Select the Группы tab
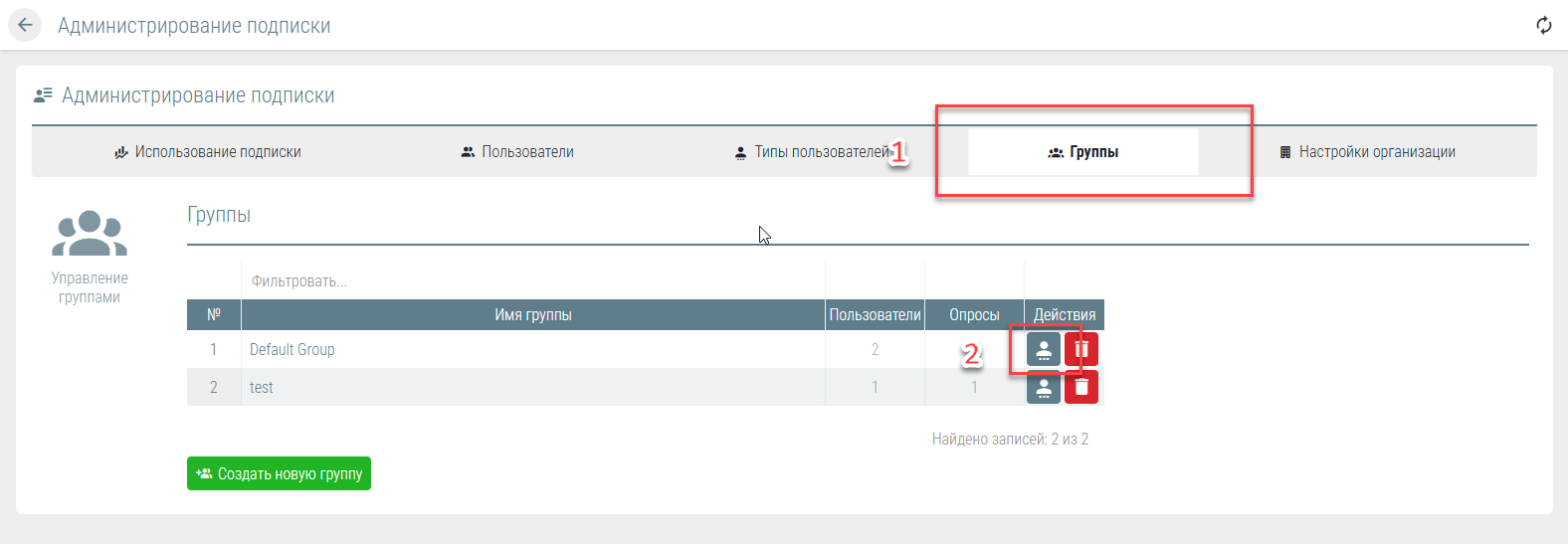This screenshot has width=1568, height=544. 1083,152
